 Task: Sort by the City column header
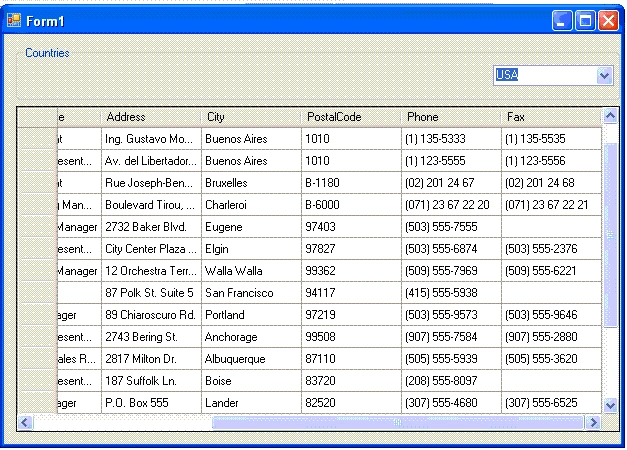[251, 117]
